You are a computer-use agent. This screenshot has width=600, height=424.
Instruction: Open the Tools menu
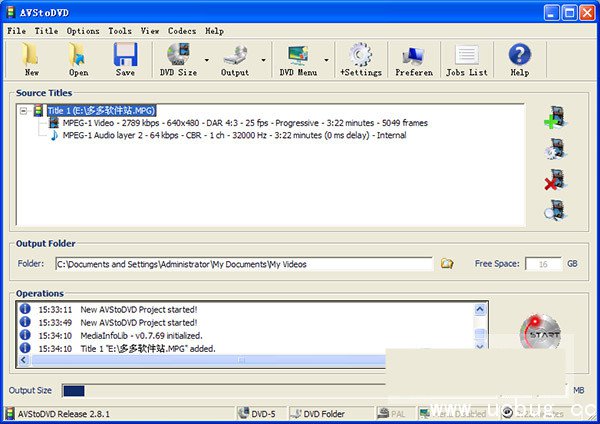tap(120, 31)
